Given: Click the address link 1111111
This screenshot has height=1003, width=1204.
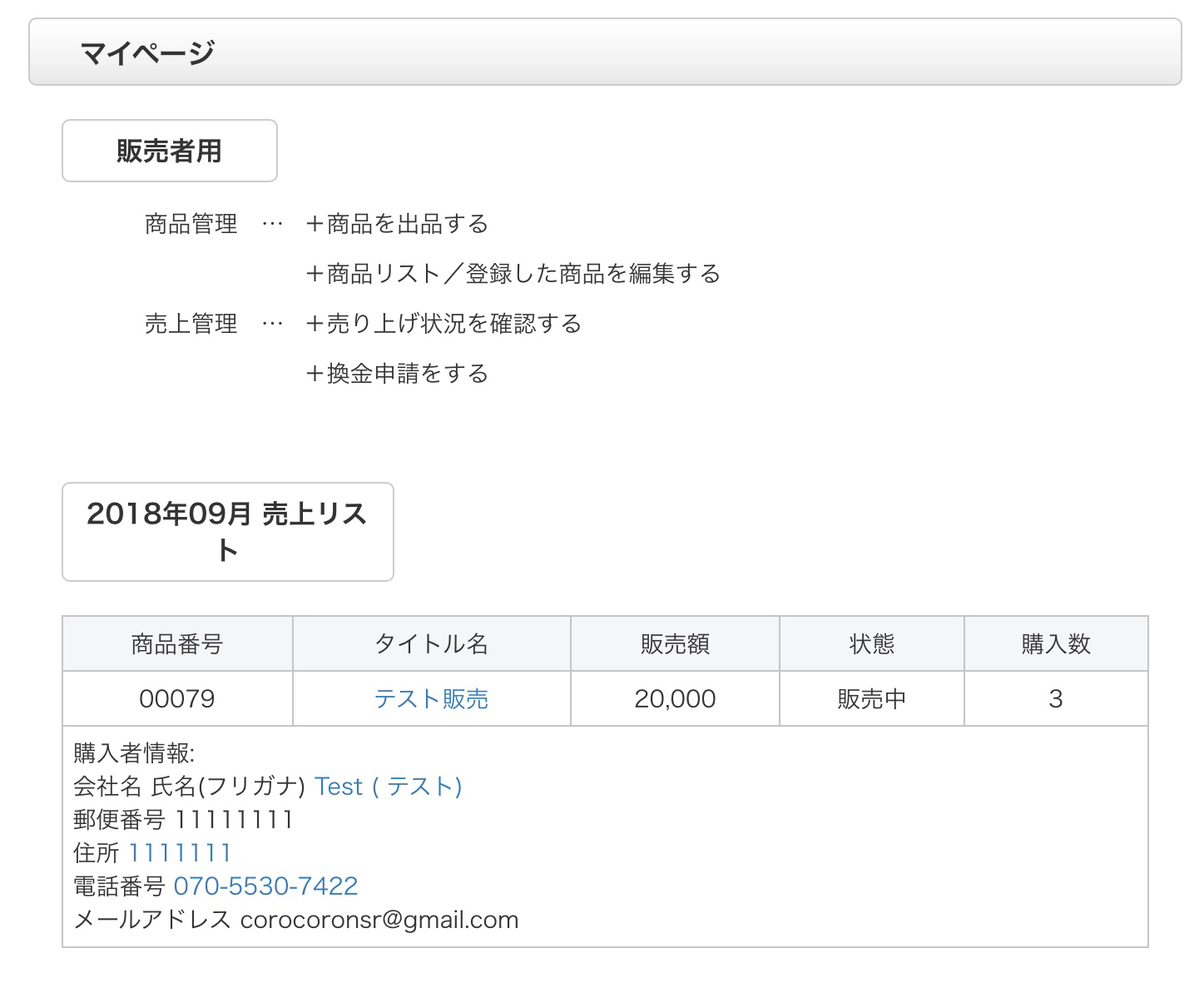Looking at the screenshot, I should coord(180,853).
